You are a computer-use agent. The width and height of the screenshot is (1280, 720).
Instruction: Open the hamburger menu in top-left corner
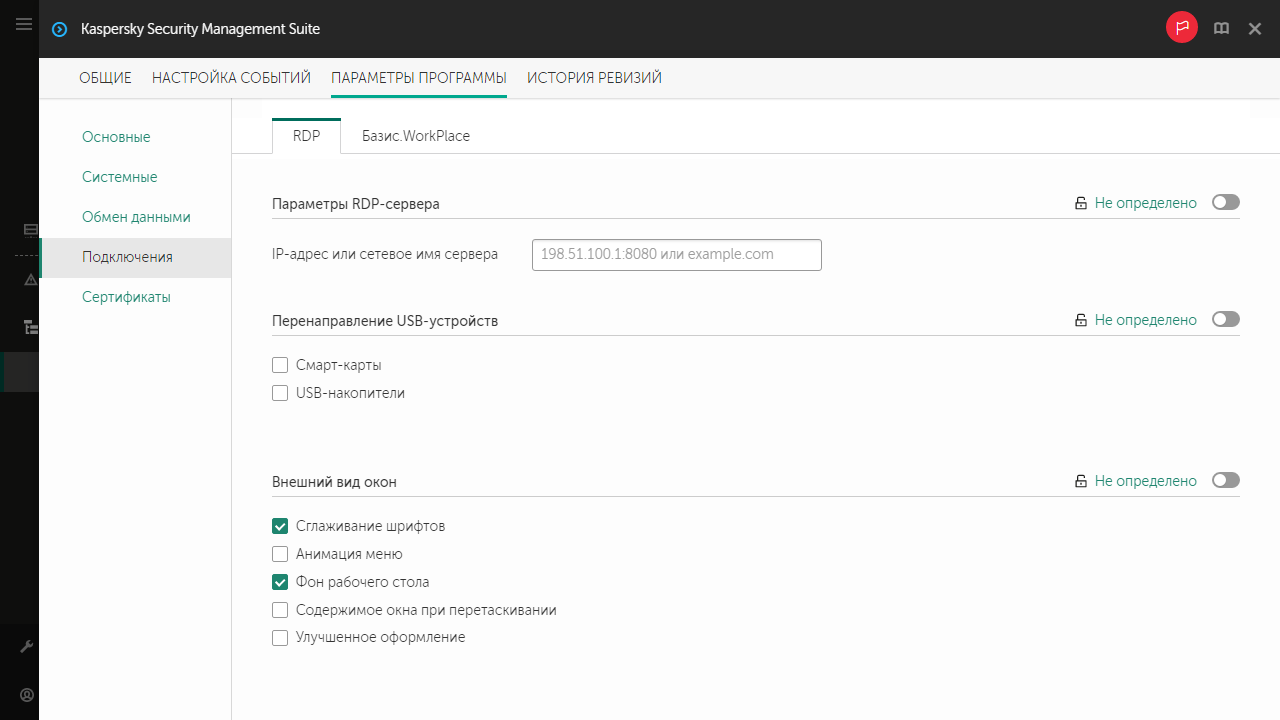(x=24, y=25)
